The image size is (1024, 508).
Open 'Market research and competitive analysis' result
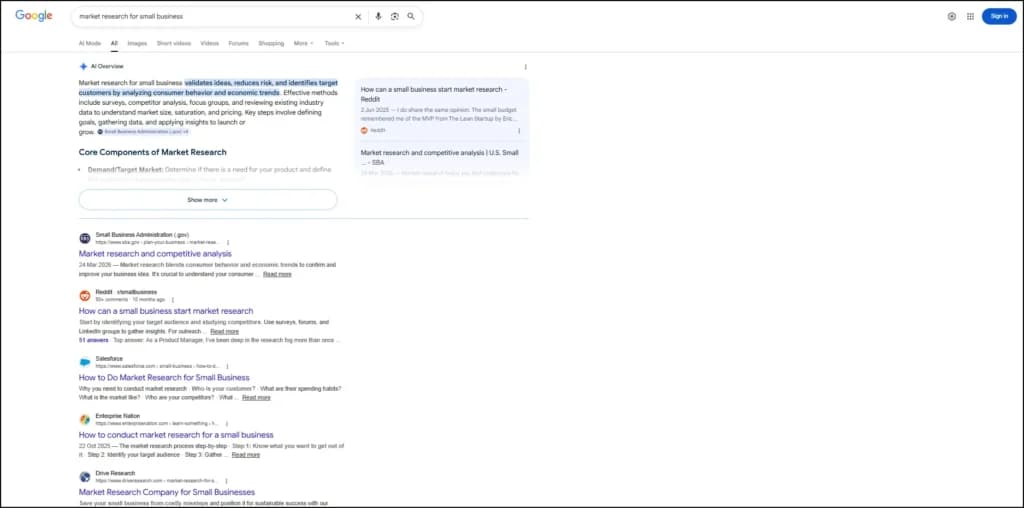[155, 253]
